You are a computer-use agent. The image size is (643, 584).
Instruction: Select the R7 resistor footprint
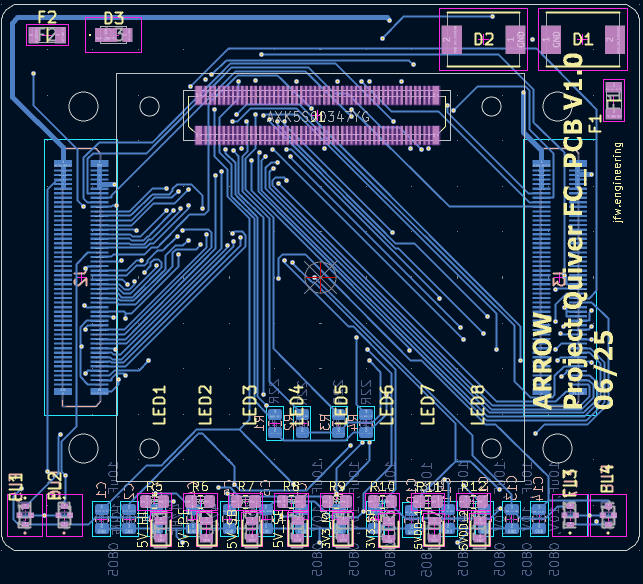246,502
